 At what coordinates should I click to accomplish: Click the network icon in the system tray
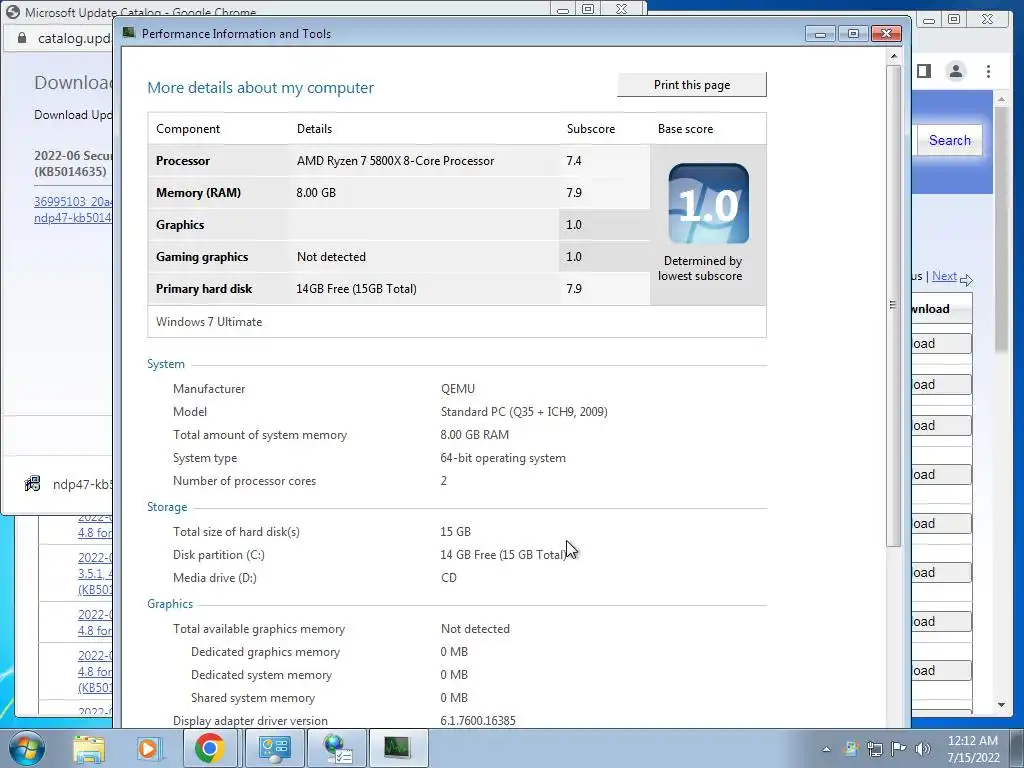pyautogui.click(x=874, y=748)
